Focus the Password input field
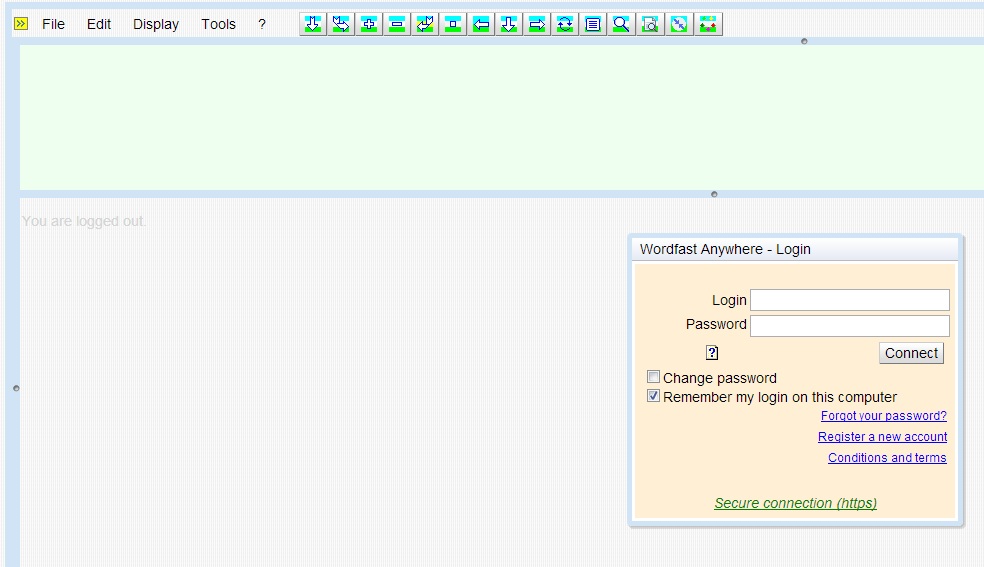 (850, 326)
